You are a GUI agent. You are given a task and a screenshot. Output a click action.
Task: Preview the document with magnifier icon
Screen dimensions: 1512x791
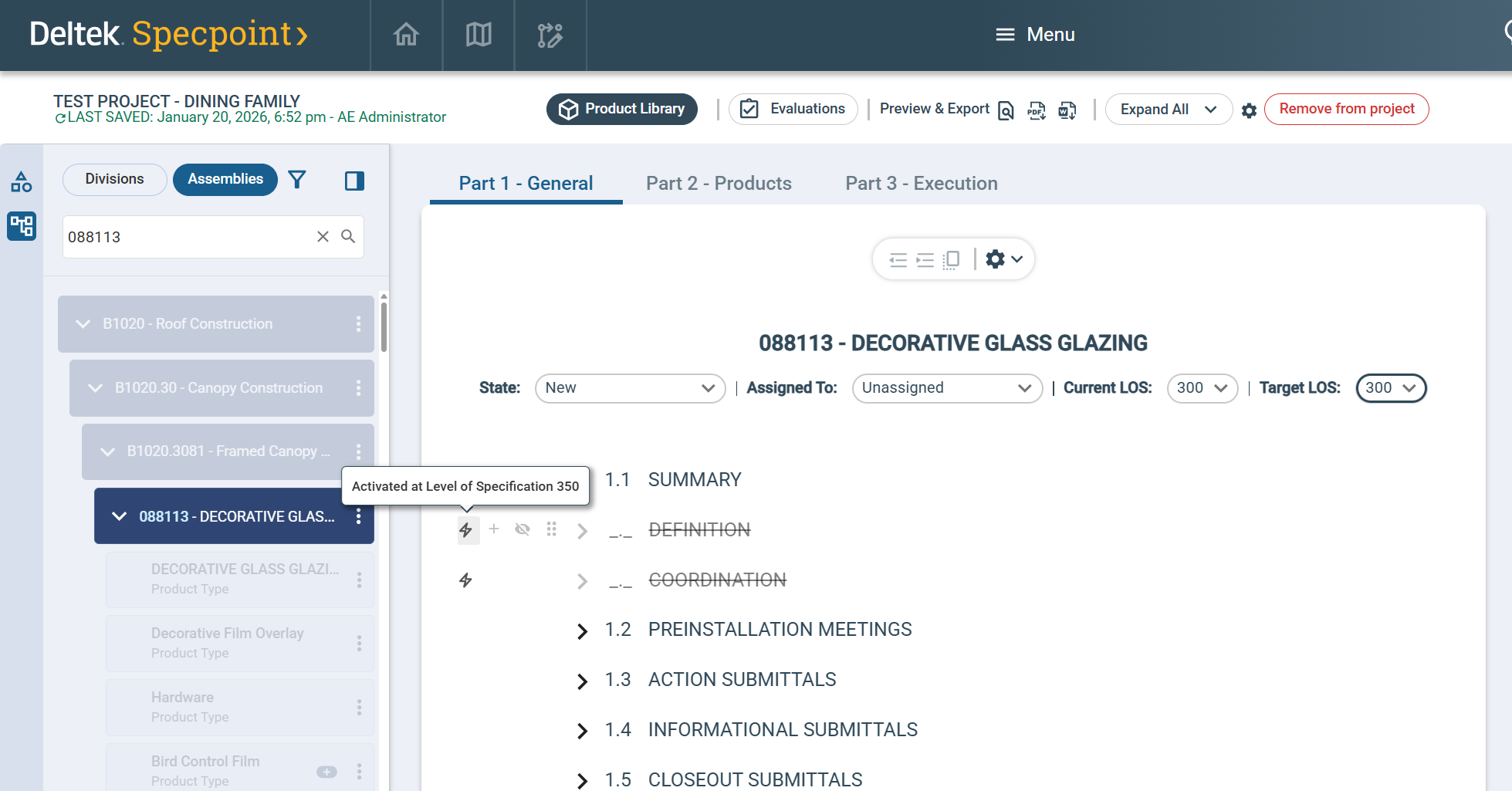click(x=1006, y=110)
